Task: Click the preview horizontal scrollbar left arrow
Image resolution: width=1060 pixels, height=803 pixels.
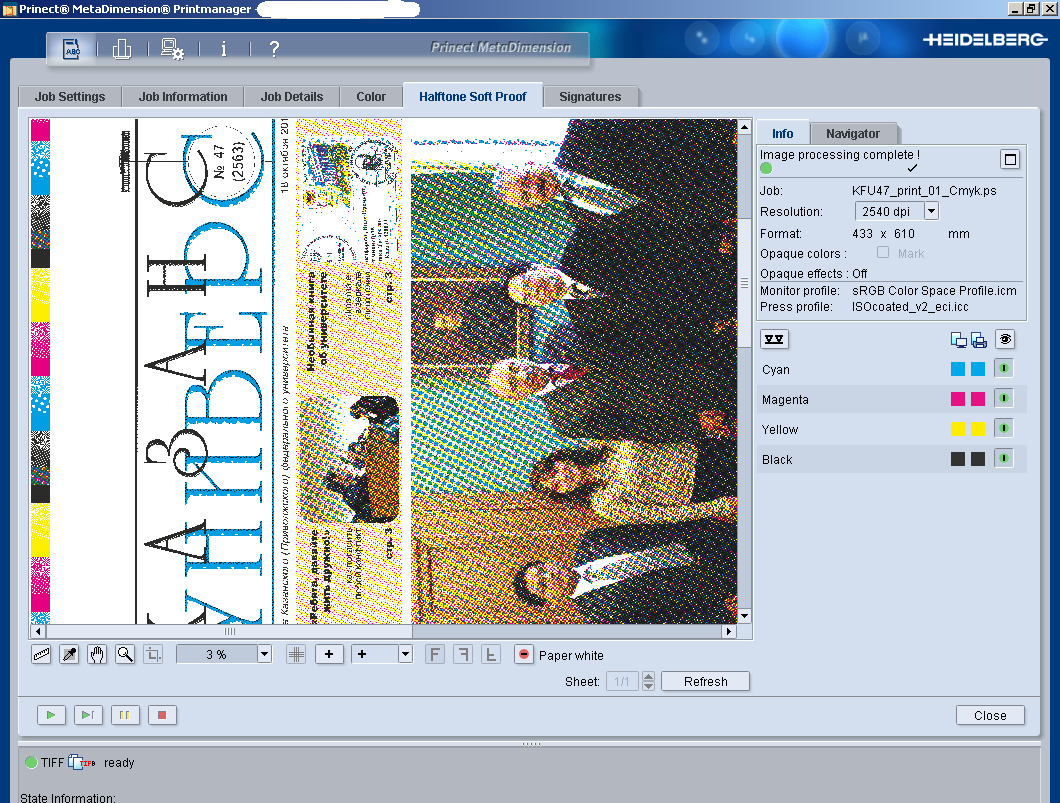Action: point(38,631)
